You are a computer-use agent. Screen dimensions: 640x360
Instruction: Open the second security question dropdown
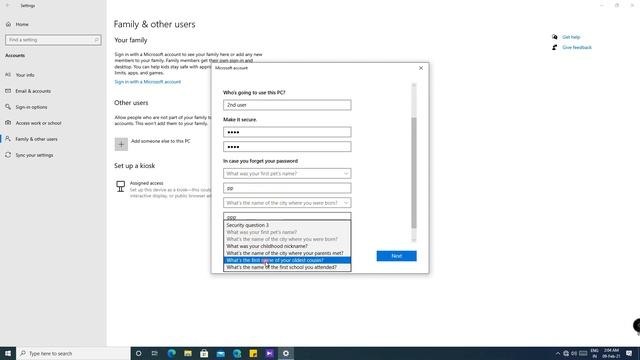[287, 203]
